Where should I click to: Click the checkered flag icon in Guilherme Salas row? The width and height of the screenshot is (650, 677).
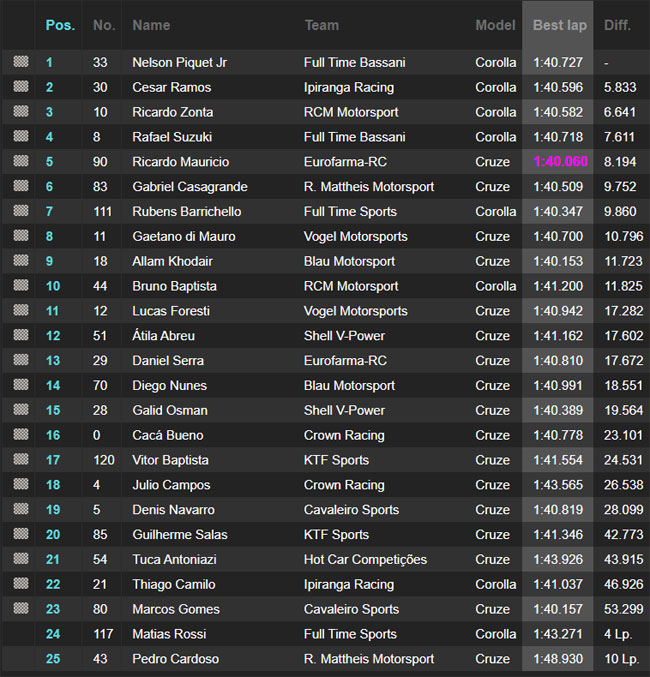click(21, 534)
